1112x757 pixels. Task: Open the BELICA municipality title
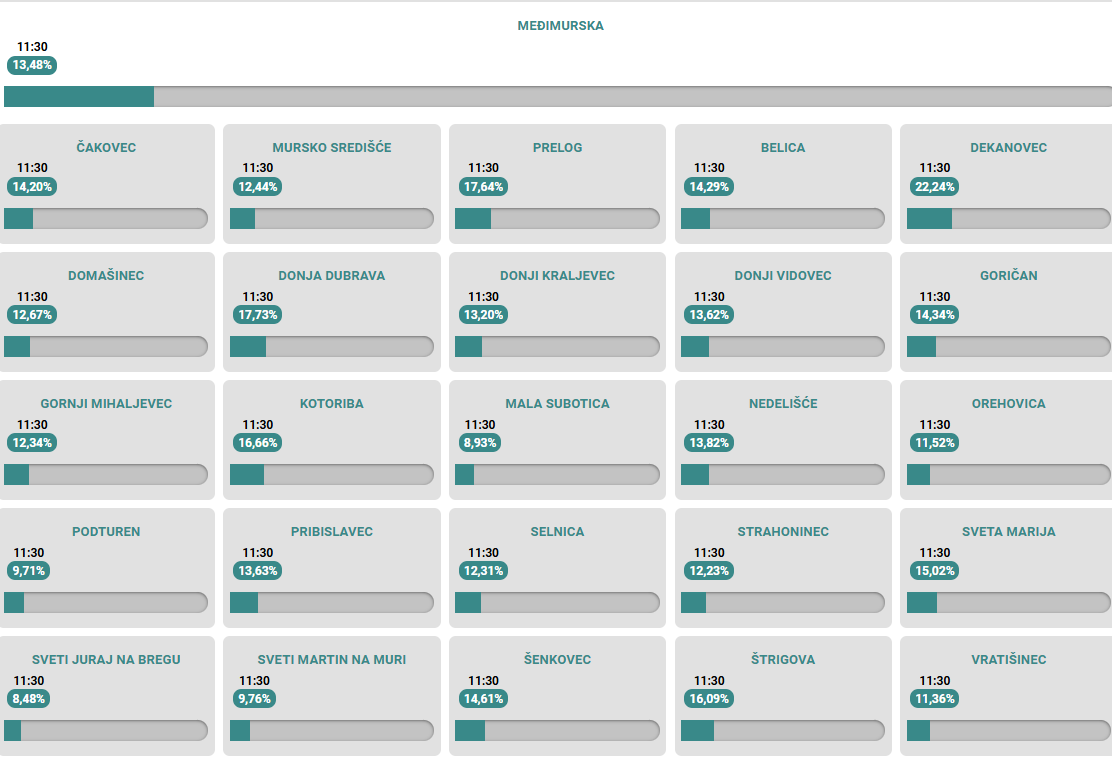pyautogui.click(x=783, y=148)
